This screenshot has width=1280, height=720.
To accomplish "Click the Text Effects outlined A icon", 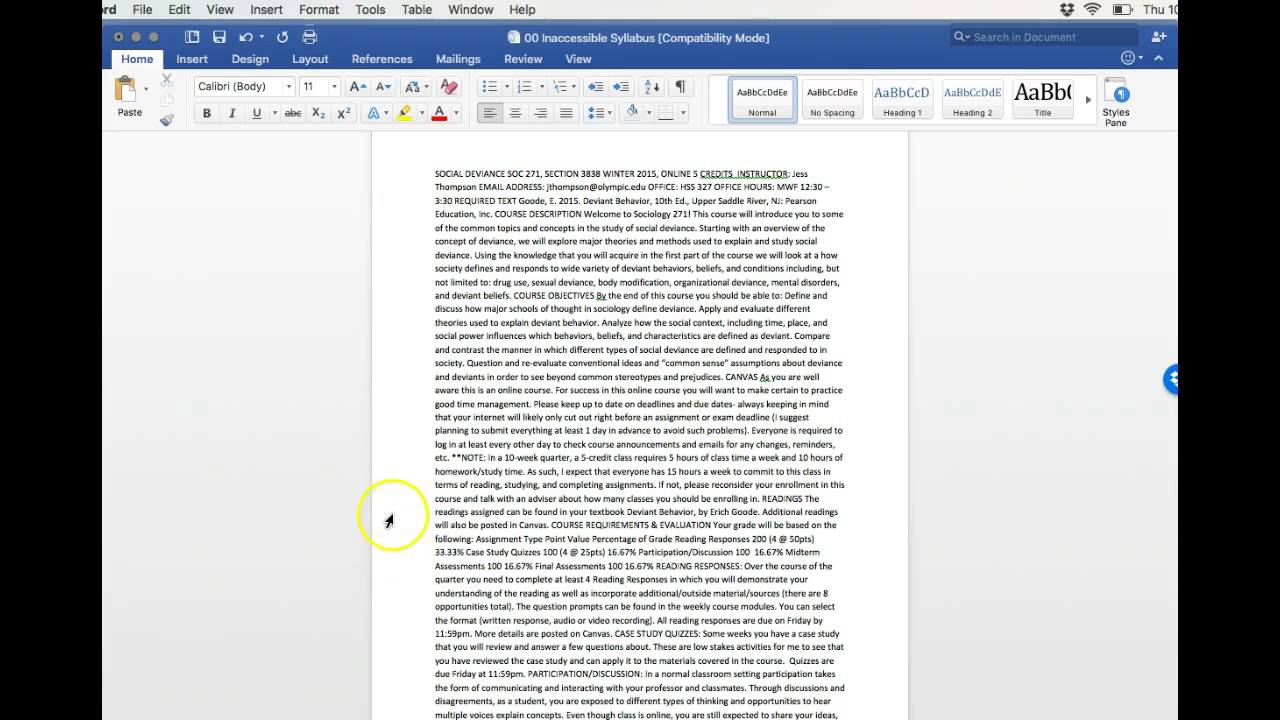I will coord(374,113).
